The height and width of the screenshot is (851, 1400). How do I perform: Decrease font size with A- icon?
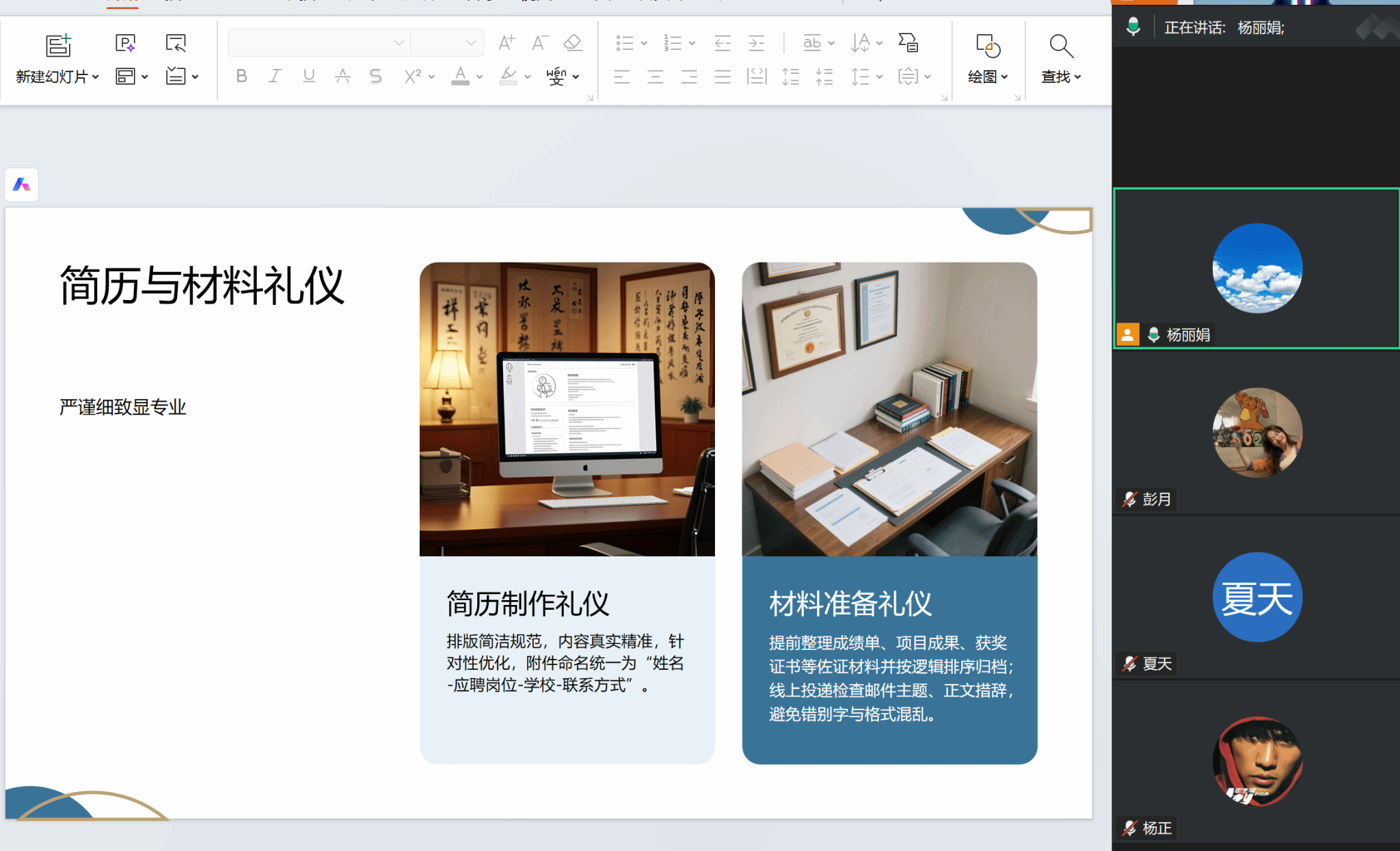coord(540,42)
